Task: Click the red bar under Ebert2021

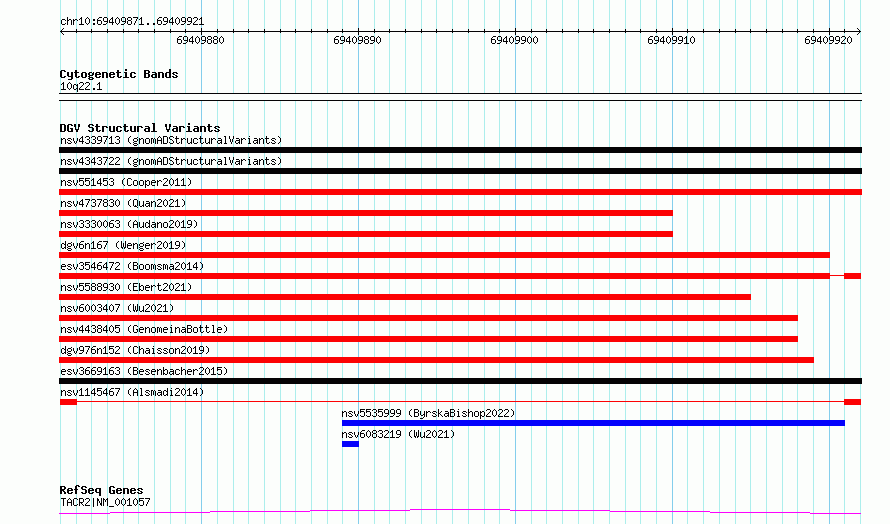Action: 405,297
